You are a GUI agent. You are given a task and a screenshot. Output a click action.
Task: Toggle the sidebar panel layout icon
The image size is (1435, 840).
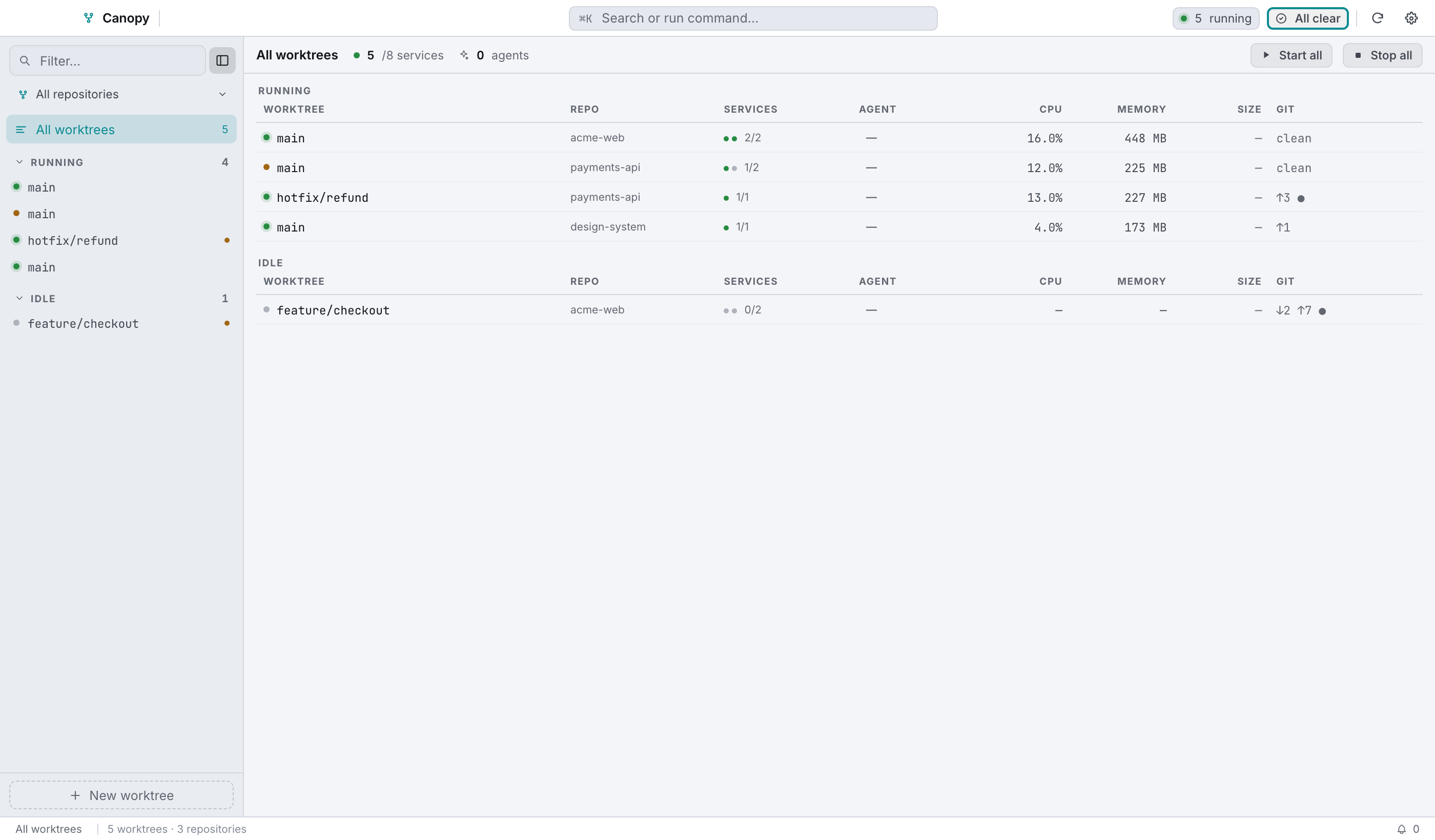pyautogui.click(x=222, y=60)
